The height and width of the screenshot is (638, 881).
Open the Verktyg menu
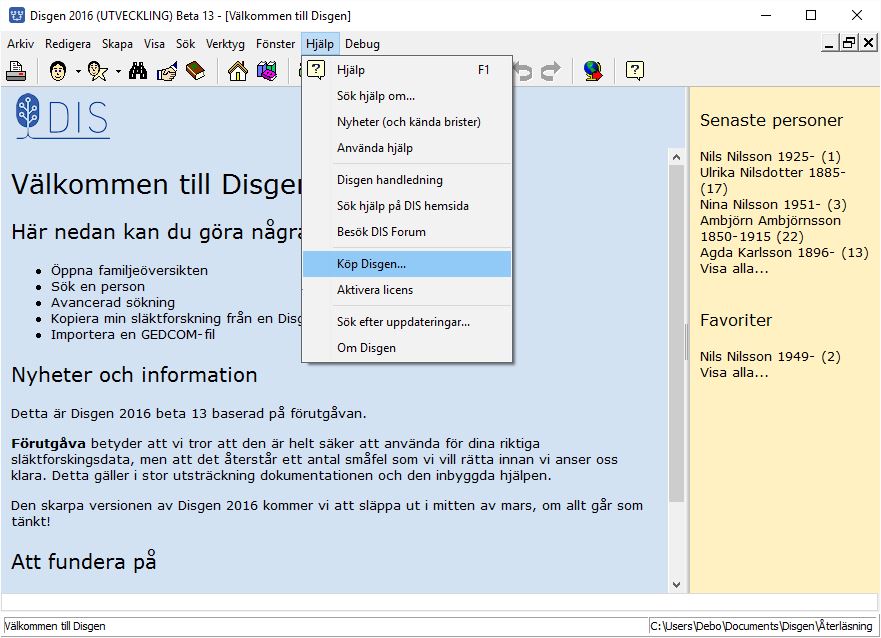coord(225,44)
